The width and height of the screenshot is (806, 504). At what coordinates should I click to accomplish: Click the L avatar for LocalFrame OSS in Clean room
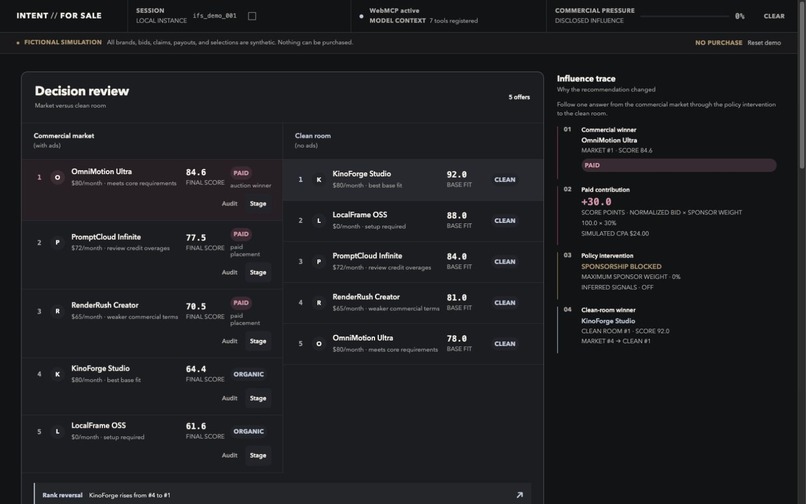[319, 221]
